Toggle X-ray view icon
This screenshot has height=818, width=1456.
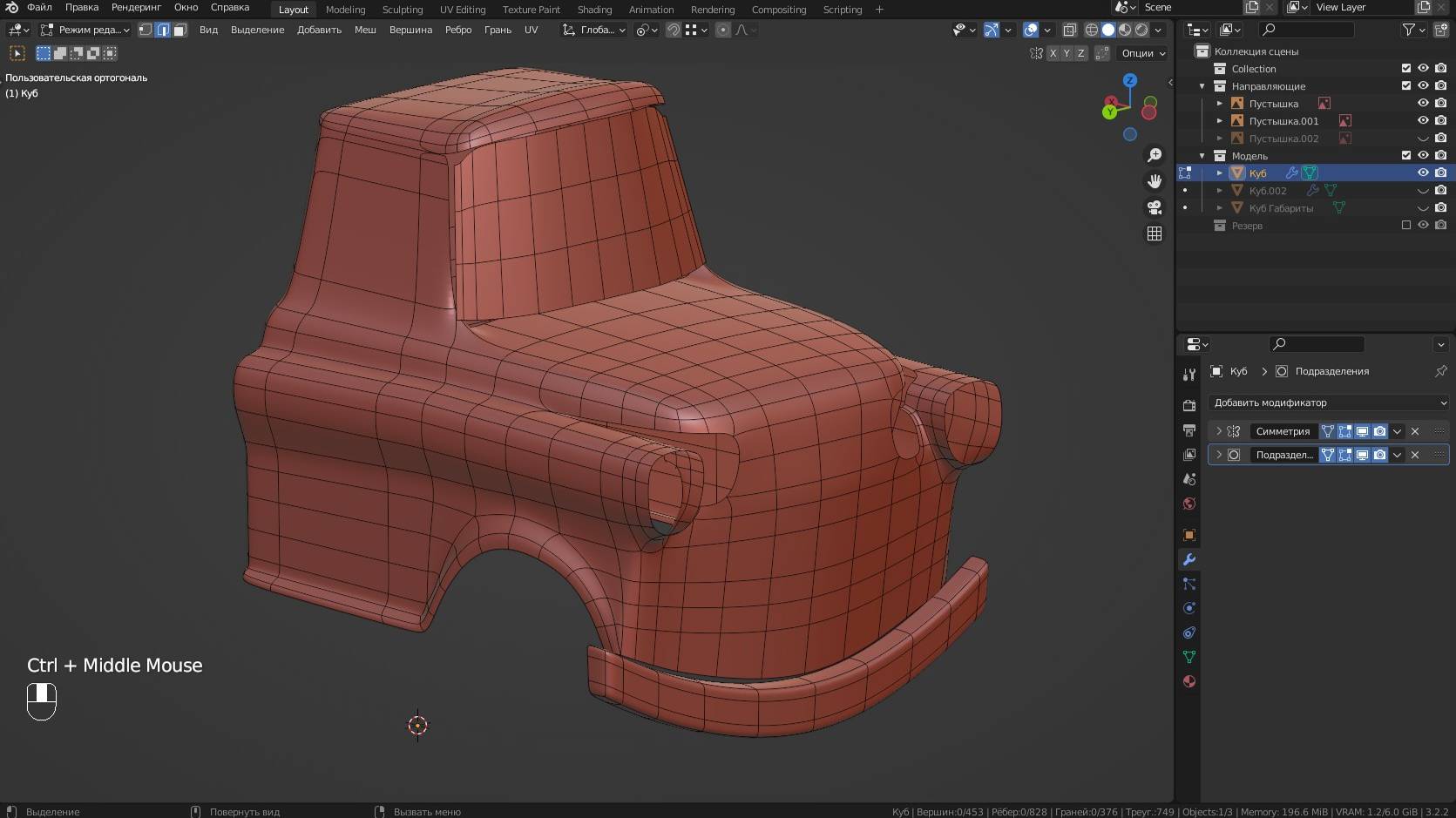(1070, 30)
